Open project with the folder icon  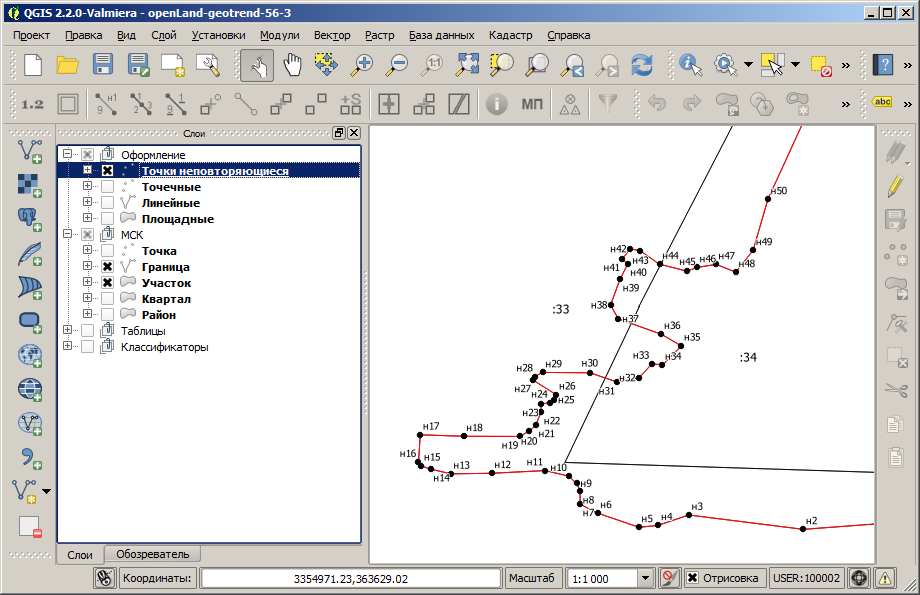tap(67, 65)
